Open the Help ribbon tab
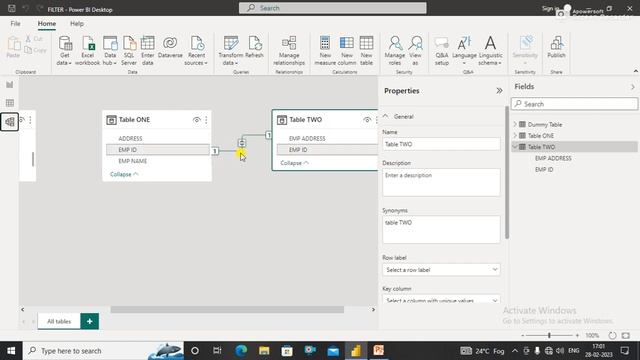The width and height of the screenshot is (640, 360). (x=77, y=24)
